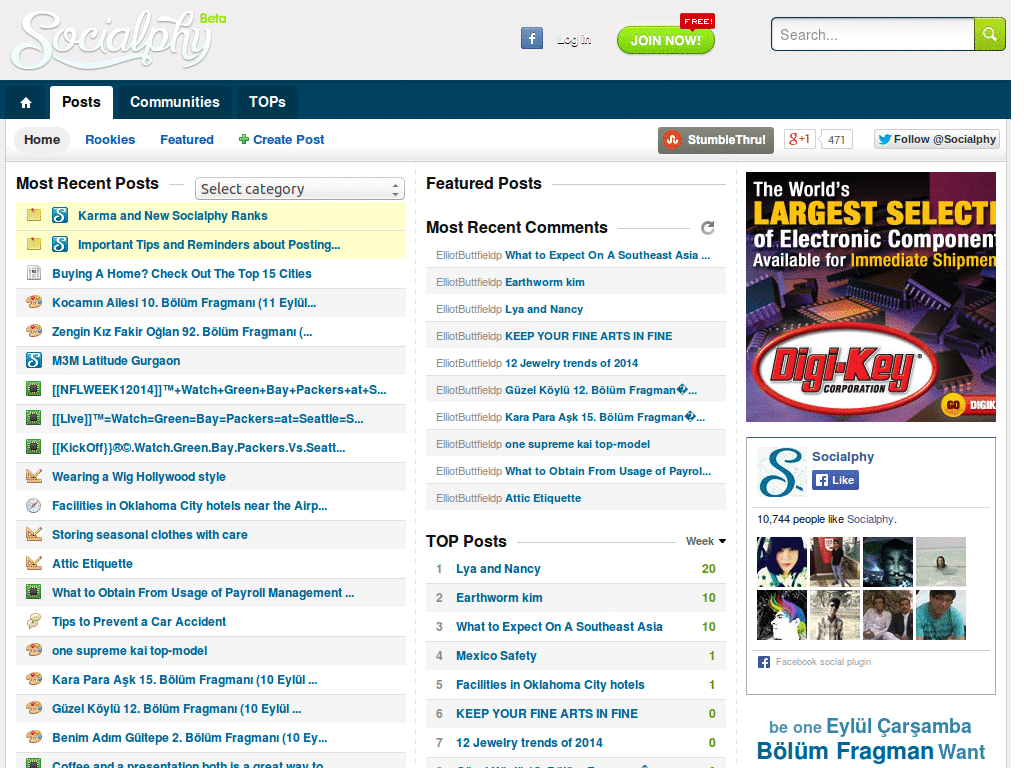Viewport: 1024px width, 768px height.
Task: Click the chart icon beside Attic Etiquette post
Action: pyautogui.click(x=34, y=563)
